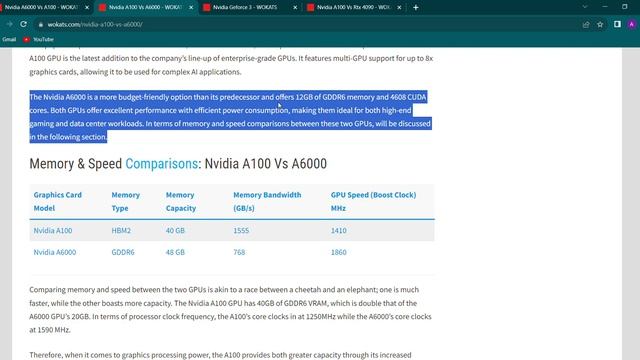This screenshot has height=360, width=640.
Task: Click the forward navigation arrow
Action: 9,24
